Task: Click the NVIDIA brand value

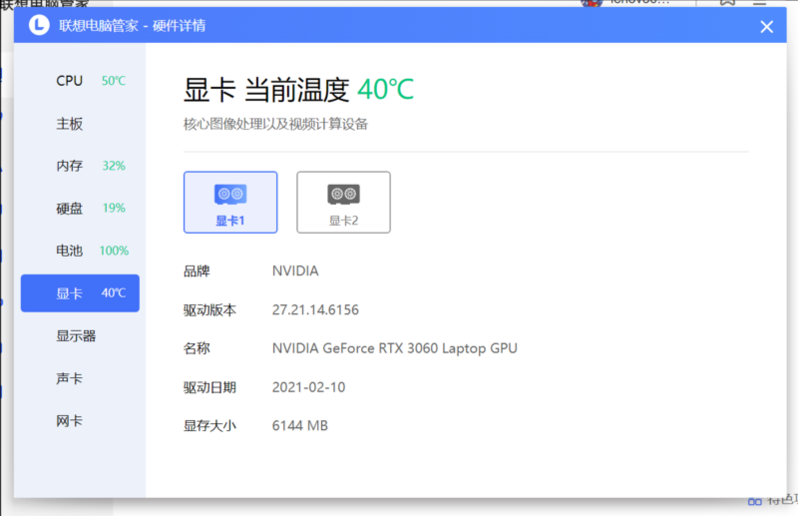Action: tap(295, 271)
